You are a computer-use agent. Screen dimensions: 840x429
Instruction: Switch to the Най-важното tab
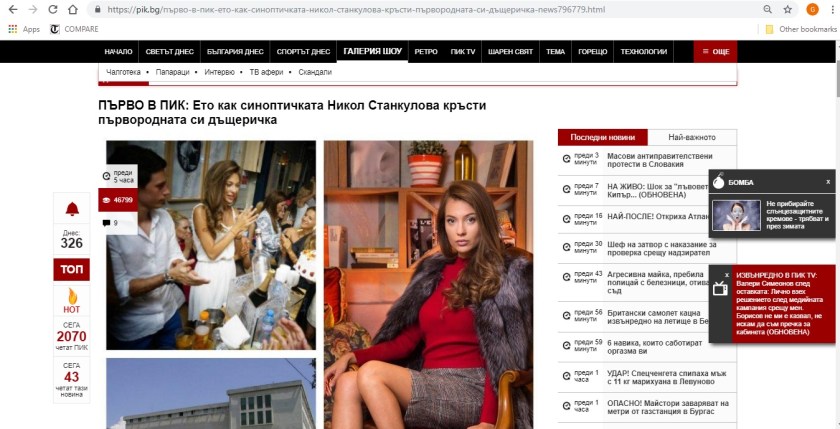tap(692, 137)
